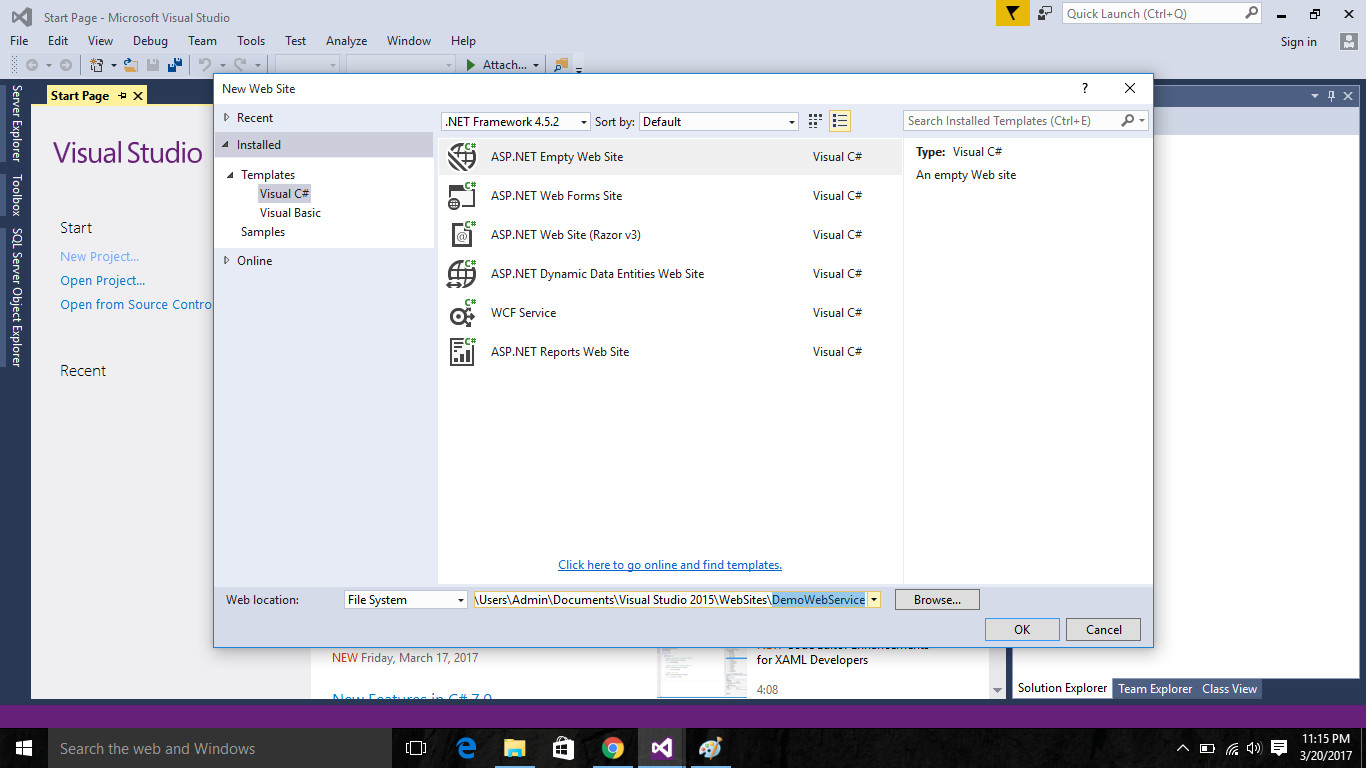Click the Cancel button
This screenshot has height=768, width=1366.
pyautogui.click(x=1103, y=630)
